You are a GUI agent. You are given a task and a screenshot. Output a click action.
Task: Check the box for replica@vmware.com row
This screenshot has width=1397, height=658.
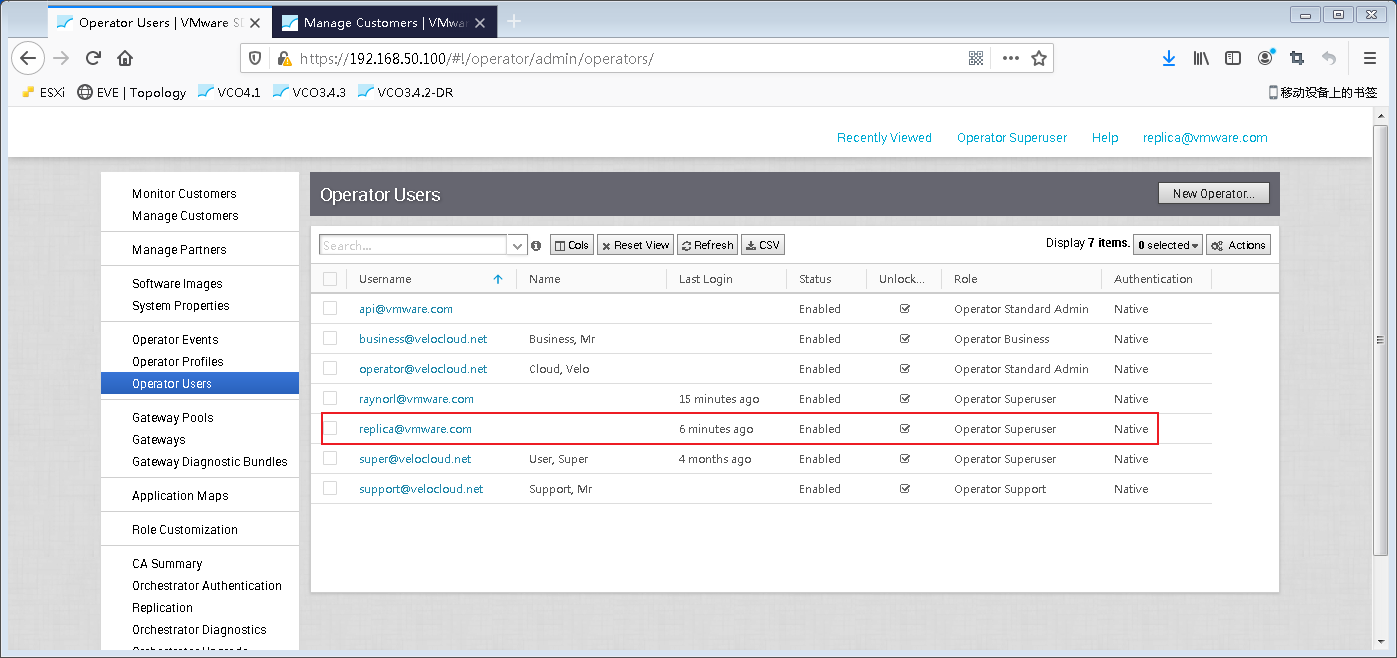pos(330,428)
